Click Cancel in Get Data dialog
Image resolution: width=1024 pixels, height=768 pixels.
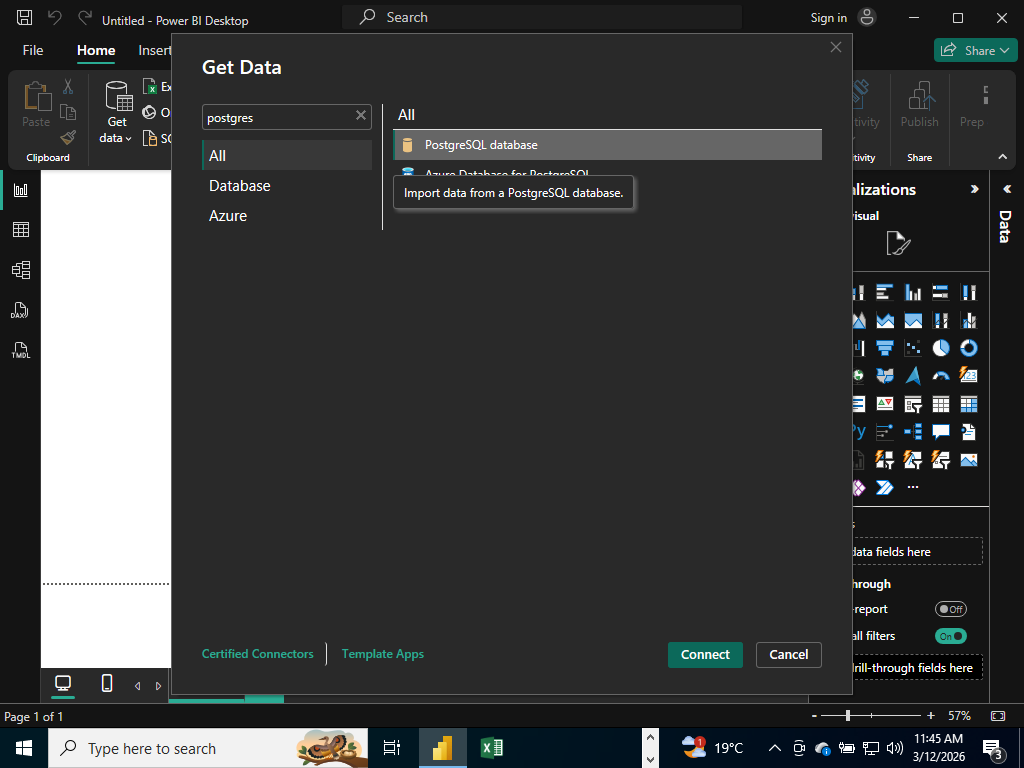(x=788, y=654)
